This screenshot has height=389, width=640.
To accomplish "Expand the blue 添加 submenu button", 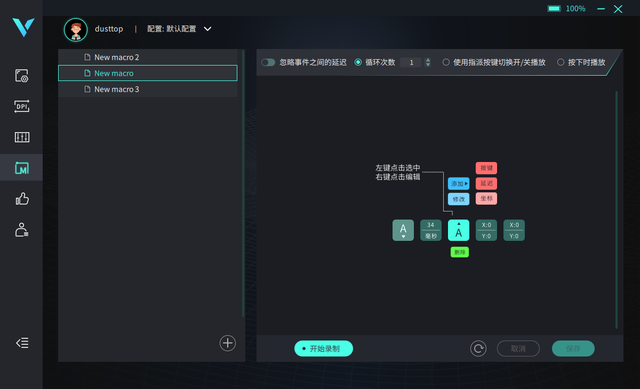I will pyautogui.click(x=458, y=184).
